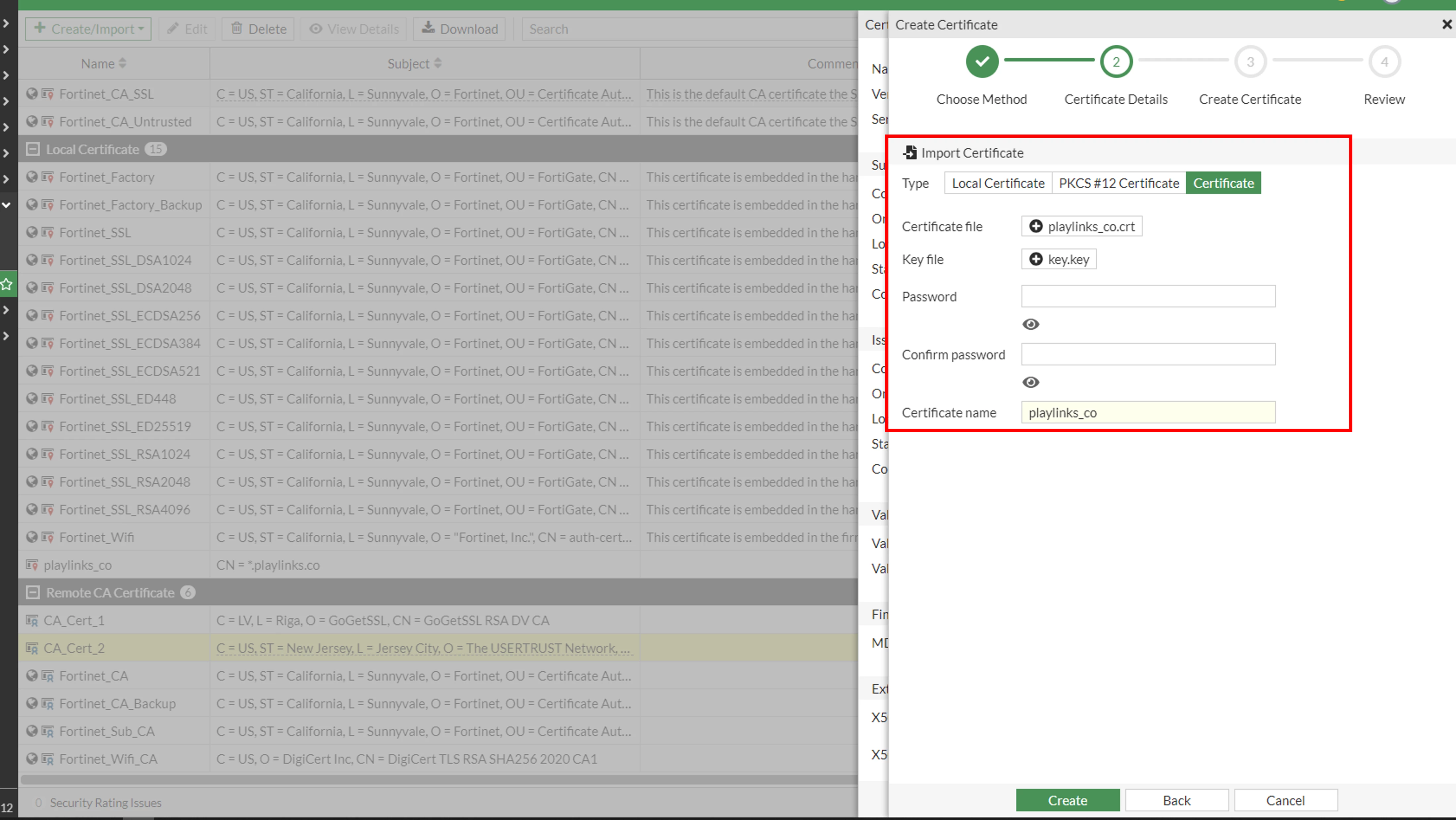Show the Confirm password contents via the eye icon
Image resolution: width=1456 pixels, height=820 pixels.
[1030, 382]
